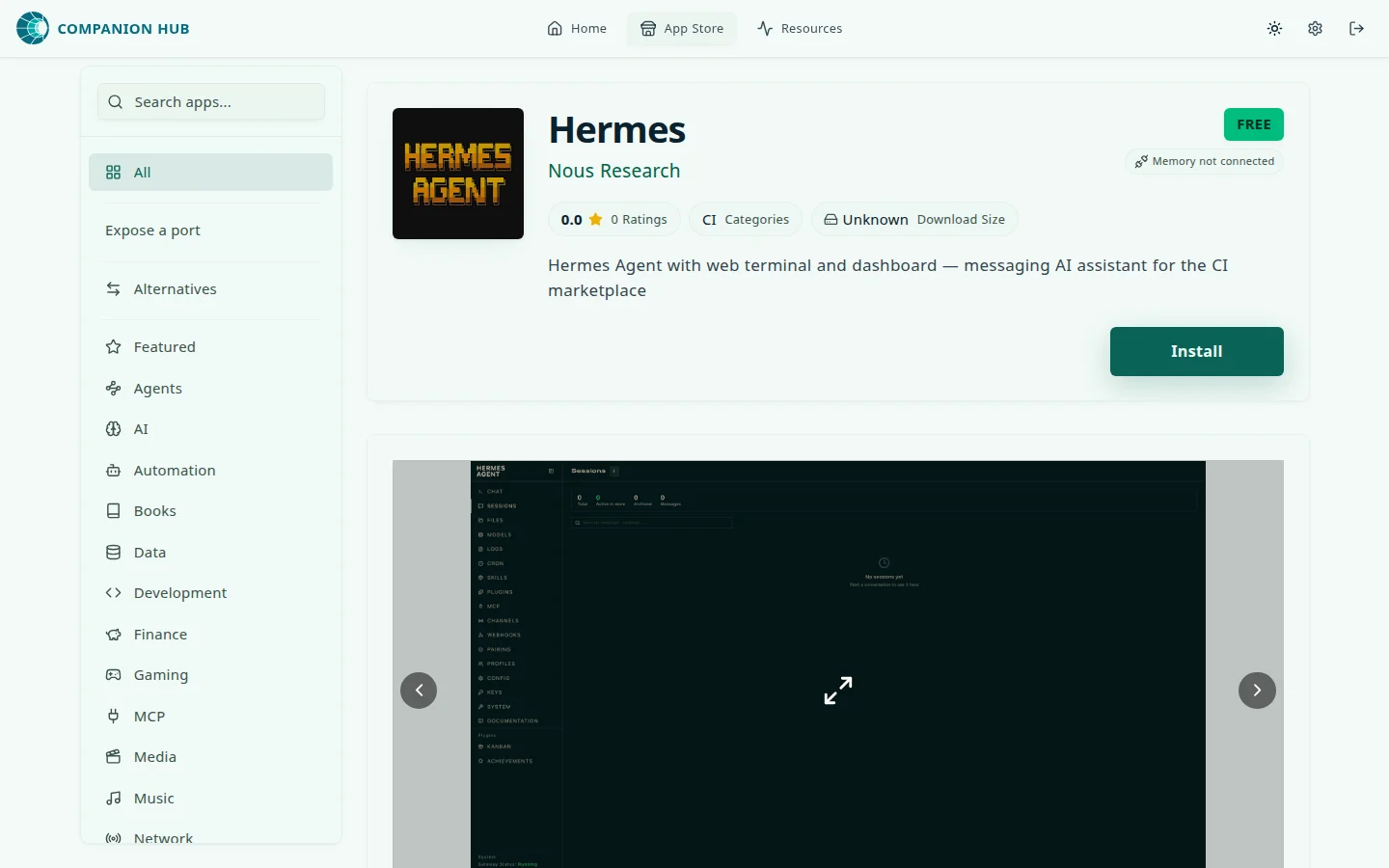Click the Memory not connected badge
This screenshot has width=1389, height=868.
(1205, 161)
